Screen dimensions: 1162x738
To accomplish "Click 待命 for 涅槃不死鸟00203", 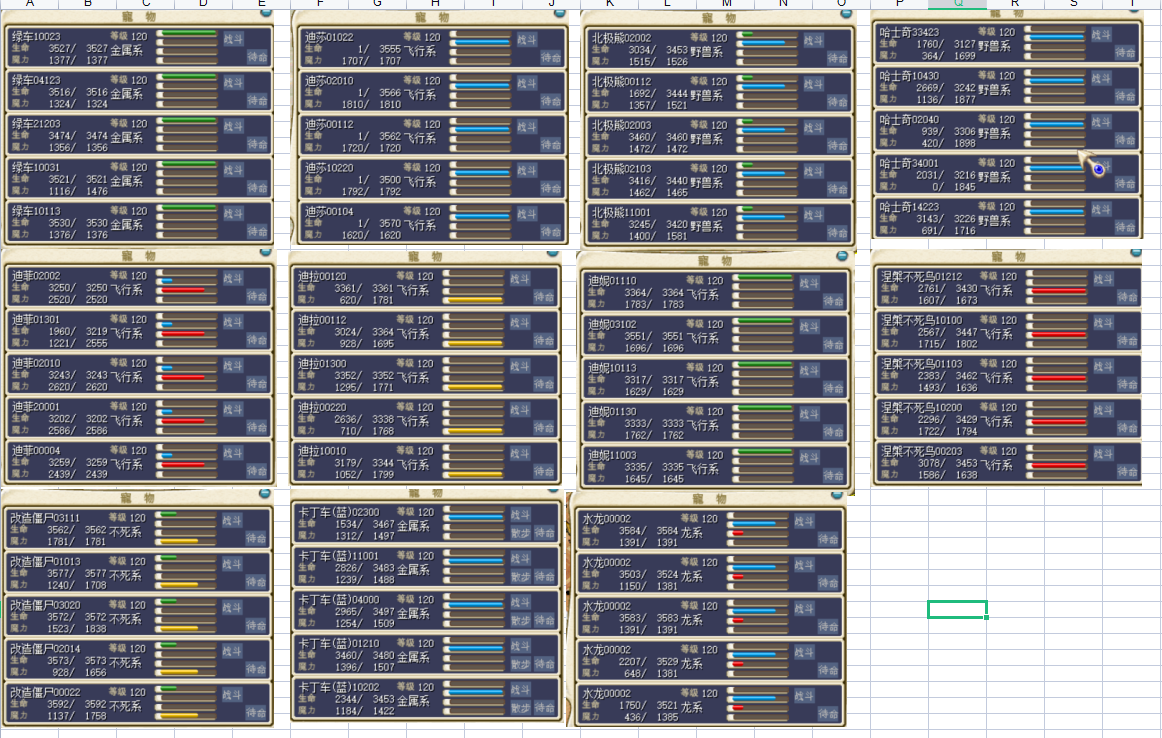I will [1127, 471].
